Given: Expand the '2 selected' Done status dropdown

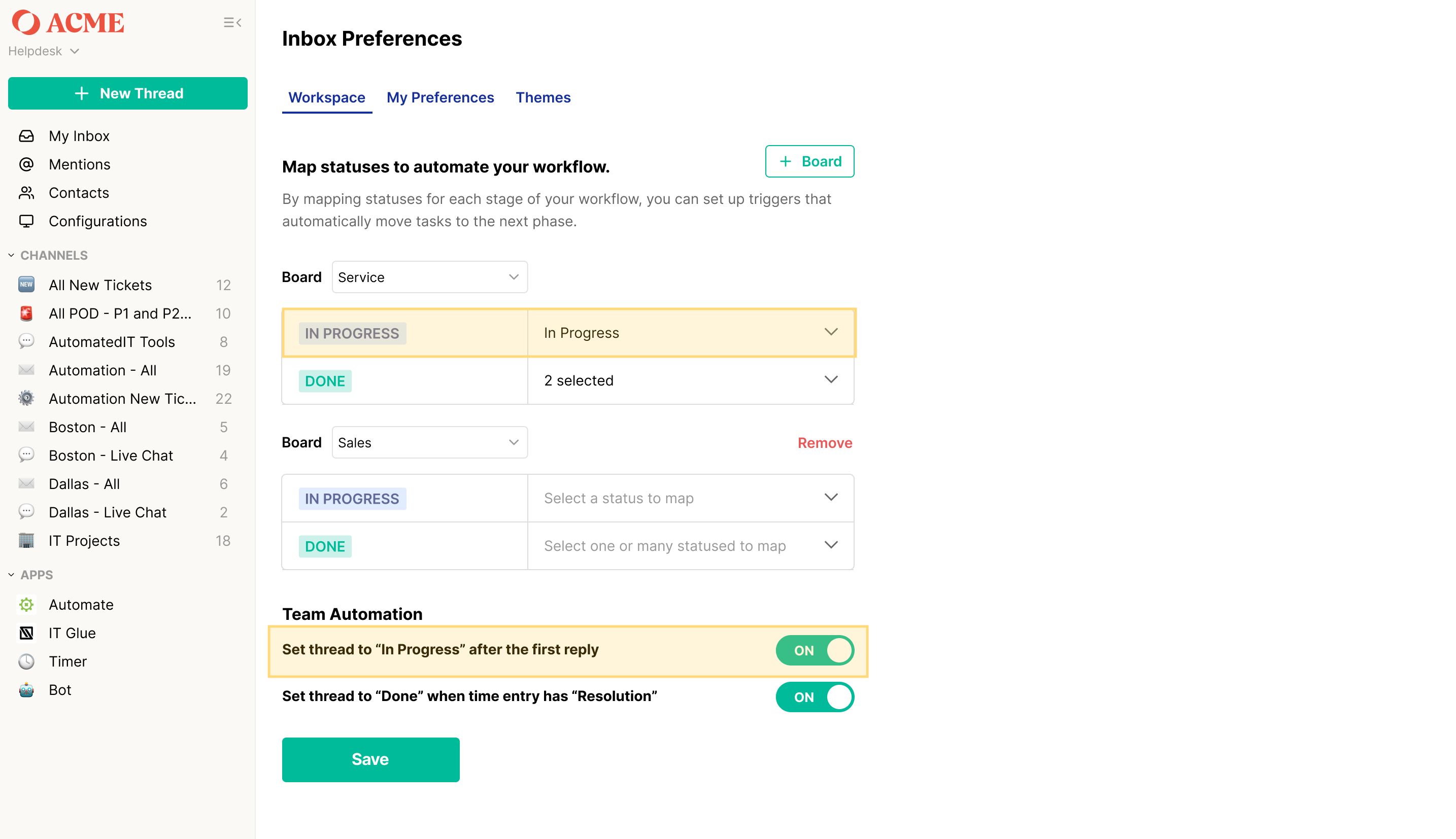Looking at the screenshot, I should point(691,380).
